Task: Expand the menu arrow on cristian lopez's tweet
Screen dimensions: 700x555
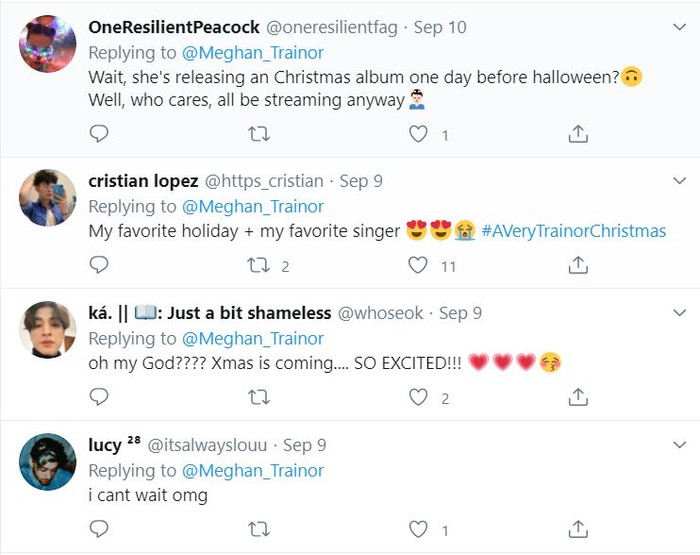Action: pyautogui.click(x=679, y=181)
